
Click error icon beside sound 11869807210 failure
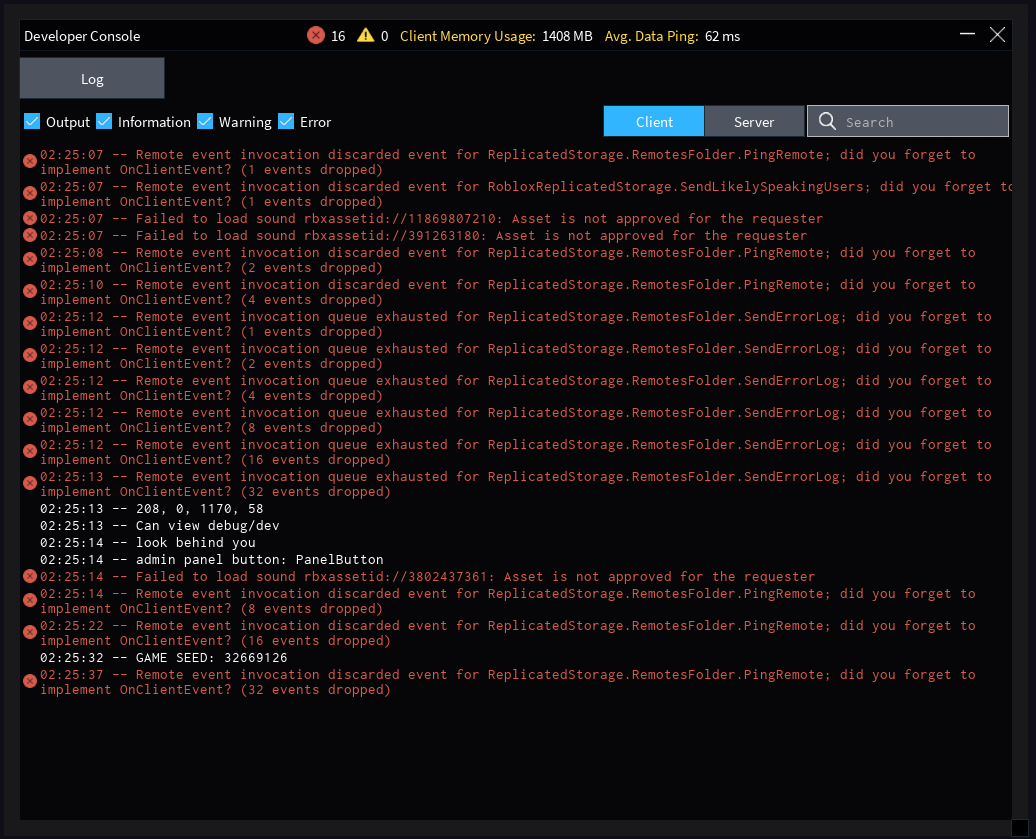(30, 218)
